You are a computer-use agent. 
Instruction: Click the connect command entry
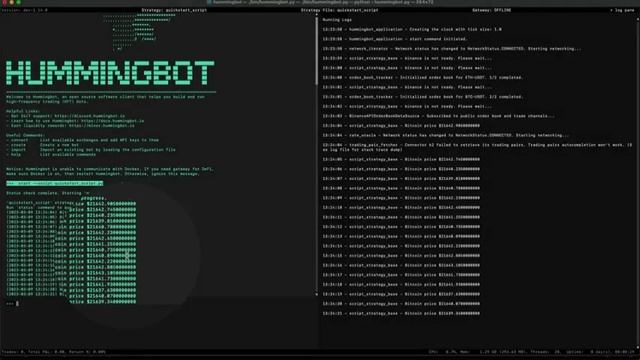[x=82, y=140]
